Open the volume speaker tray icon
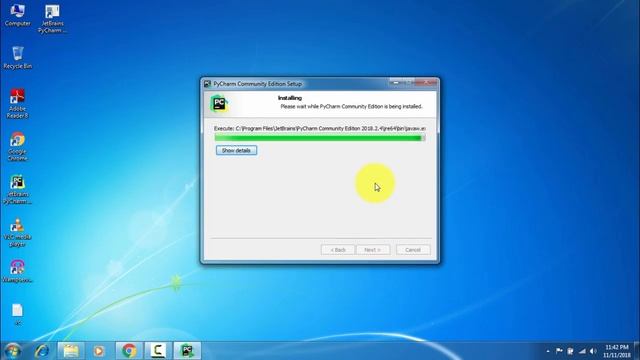 593,351
